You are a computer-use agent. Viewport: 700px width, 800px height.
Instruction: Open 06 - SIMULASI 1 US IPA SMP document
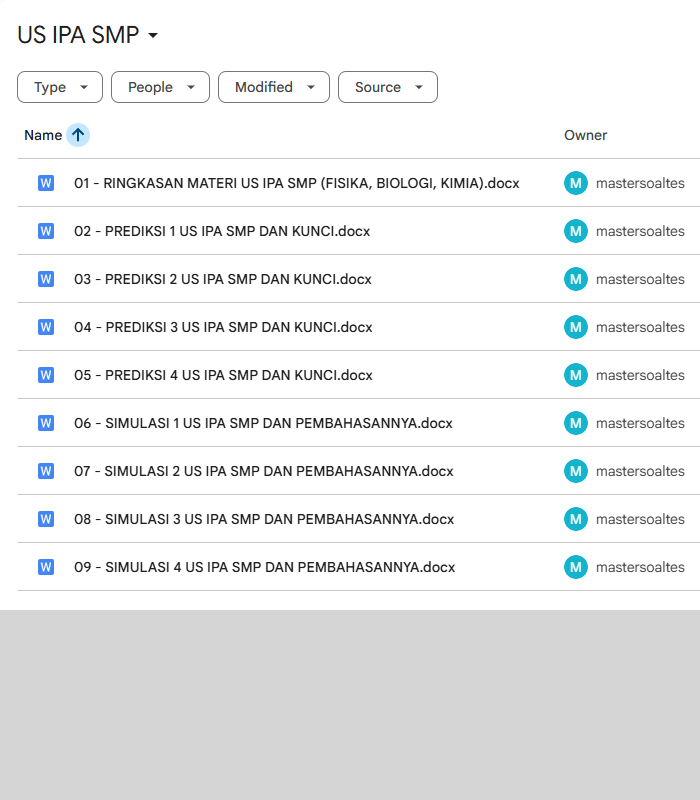(x=263, y=423)
